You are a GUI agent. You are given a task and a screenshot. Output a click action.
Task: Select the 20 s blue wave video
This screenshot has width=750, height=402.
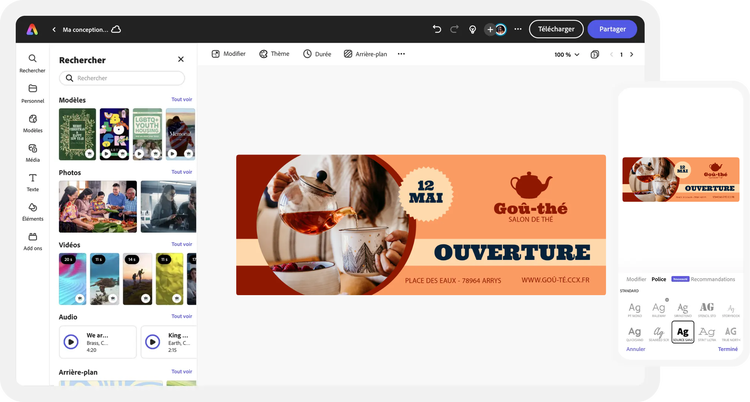[x=73, y=279]
